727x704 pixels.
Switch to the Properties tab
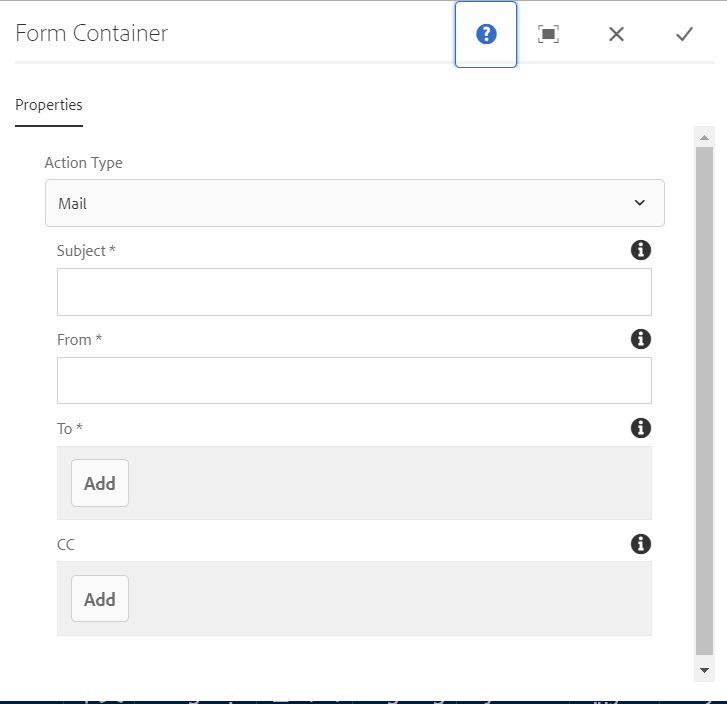(x=49, y=105)
